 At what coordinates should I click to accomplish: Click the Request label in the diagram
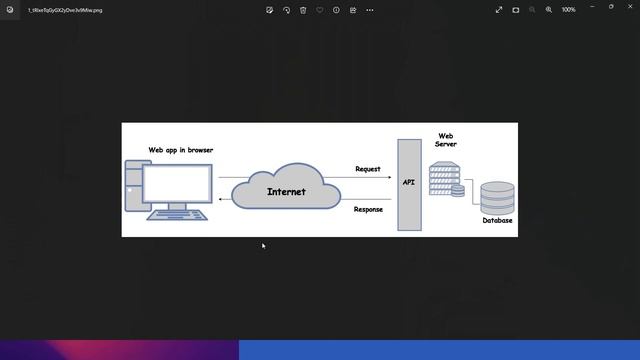(368, 169)
